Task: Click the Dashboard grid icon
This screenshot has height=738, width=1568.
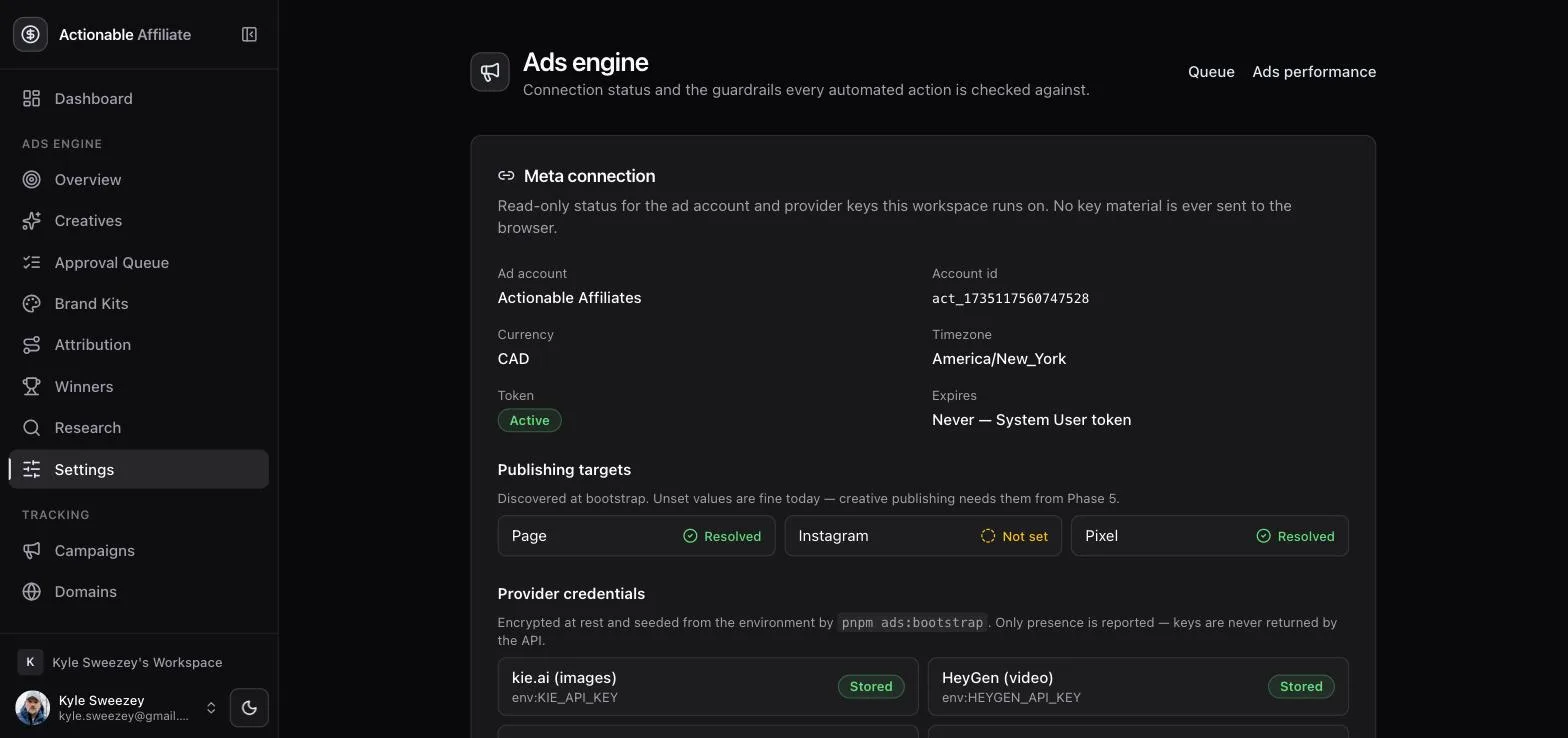Action: click(32, 98)
